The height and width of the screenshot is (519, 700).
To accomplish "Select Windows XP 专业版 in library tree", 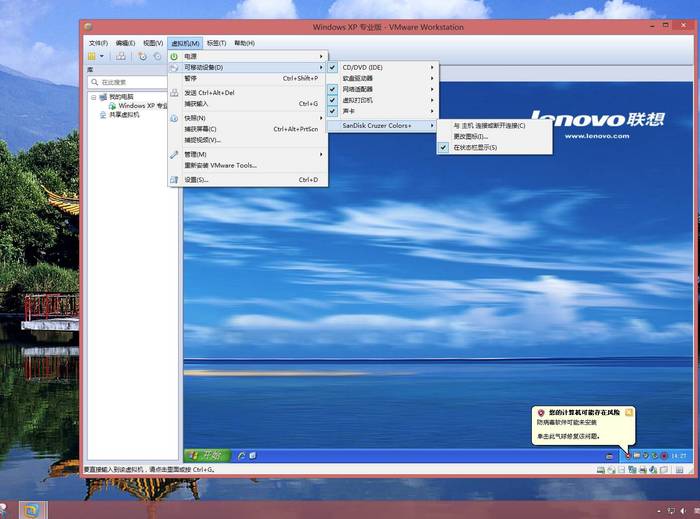I will pos(138,106).
